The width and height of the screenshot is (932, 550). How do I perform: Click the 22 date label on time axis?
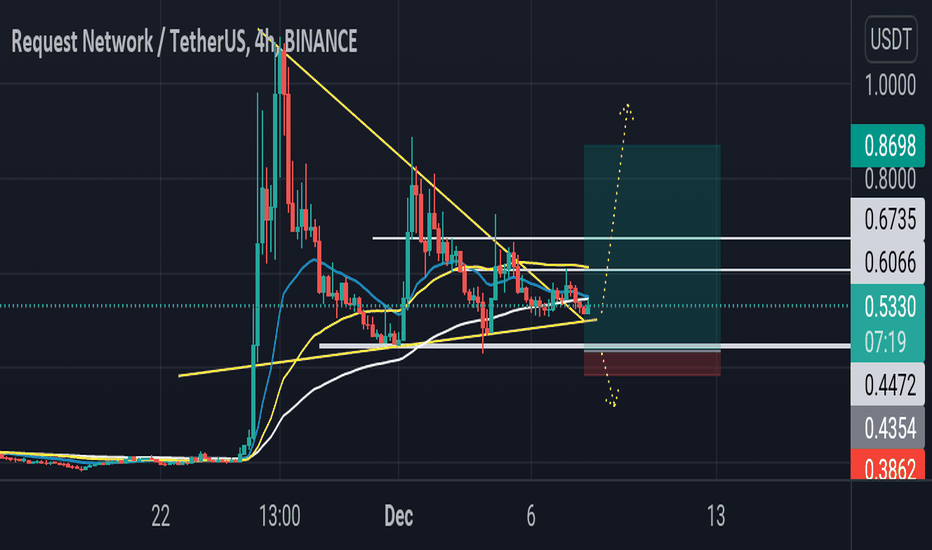pyautogui.click(x=160, y=517)
